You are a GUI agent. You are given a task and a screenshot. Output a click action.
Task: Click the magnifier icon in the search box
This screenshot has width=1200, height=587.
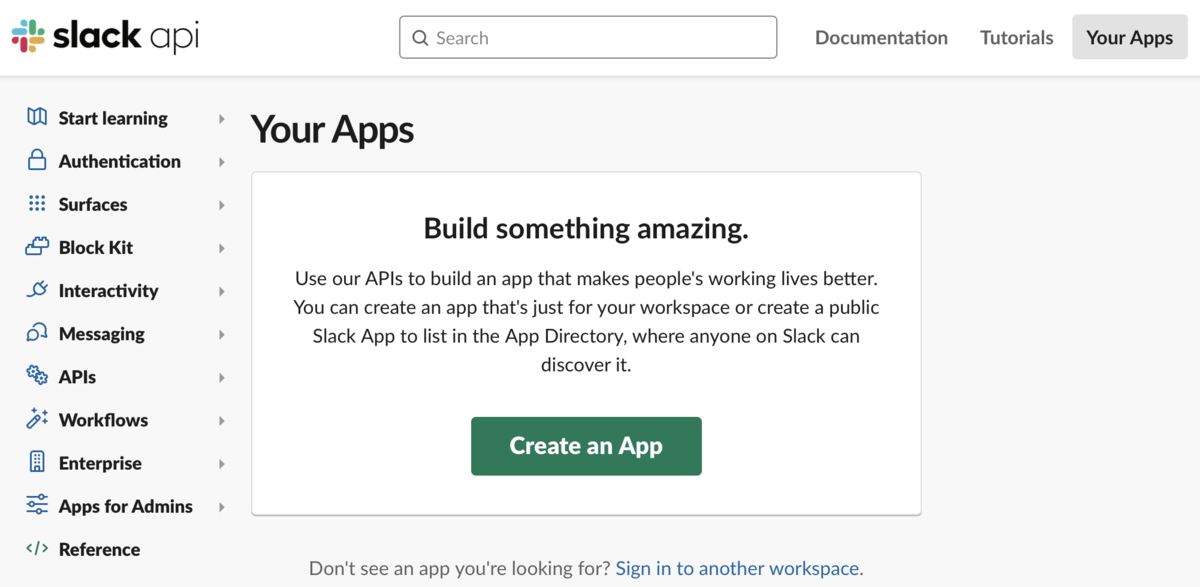[420, 38]
